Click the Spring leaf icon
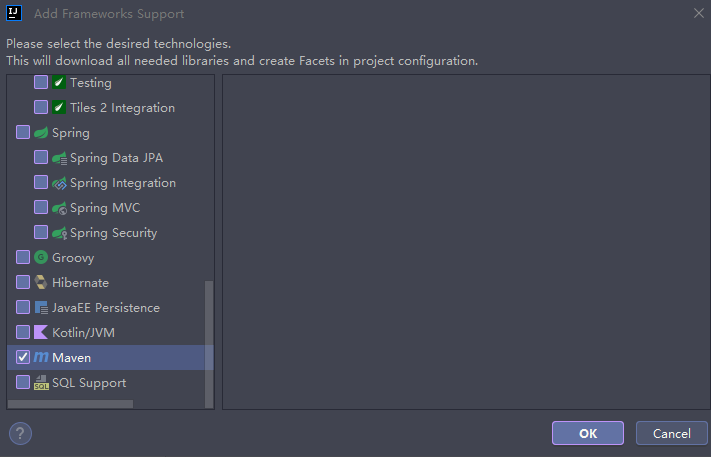 tap(41, 133)
